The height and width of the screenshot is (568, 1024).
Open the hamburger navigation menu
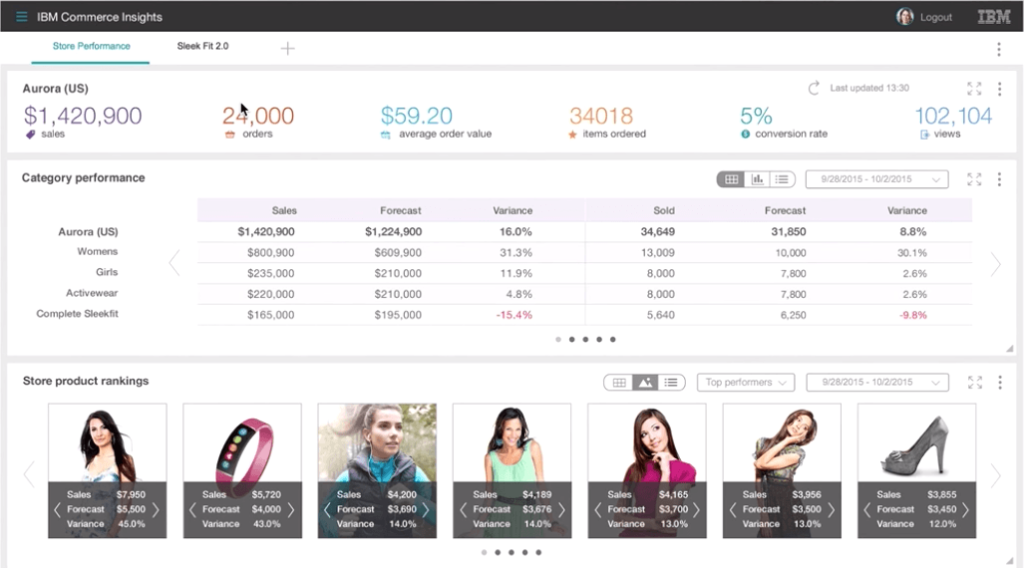click(x=22, y=16)
